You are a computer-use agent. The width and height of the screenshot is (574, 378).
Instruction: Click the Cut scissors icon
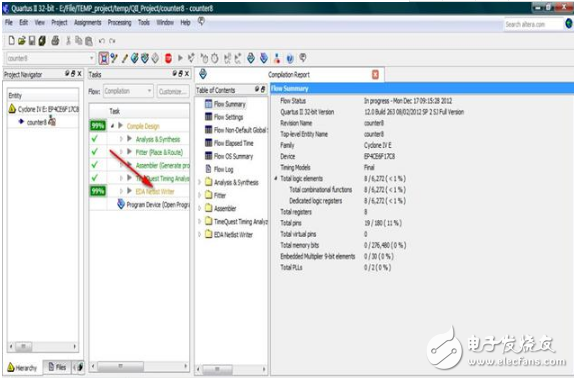coord(68,40)
